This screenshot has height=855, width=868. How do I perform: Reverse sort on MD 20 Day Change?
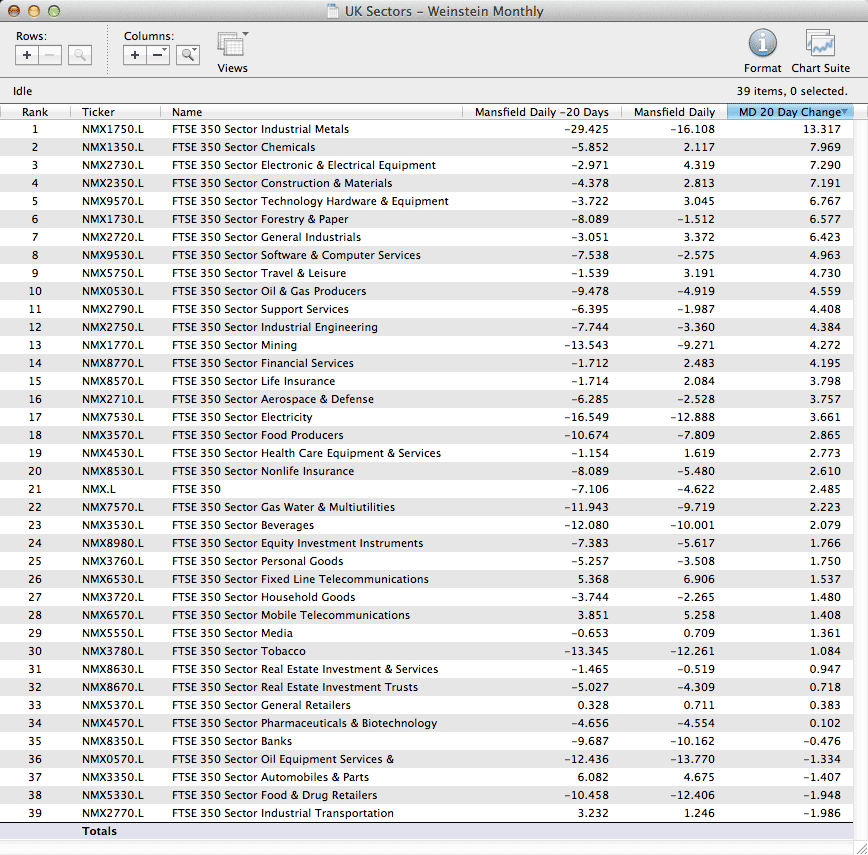(789, 112)
